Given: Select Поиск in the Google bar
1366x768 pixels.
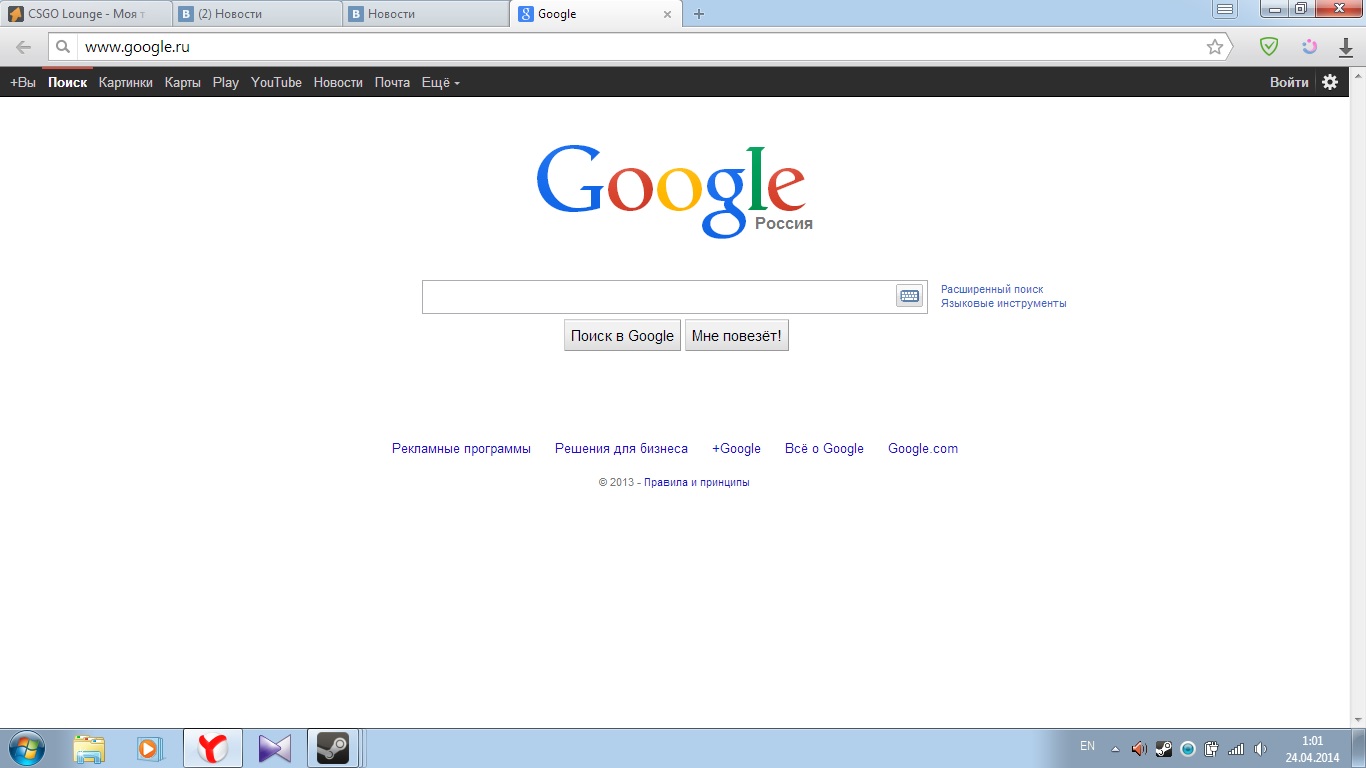Looking at the screenshot, I should point(67,82).
